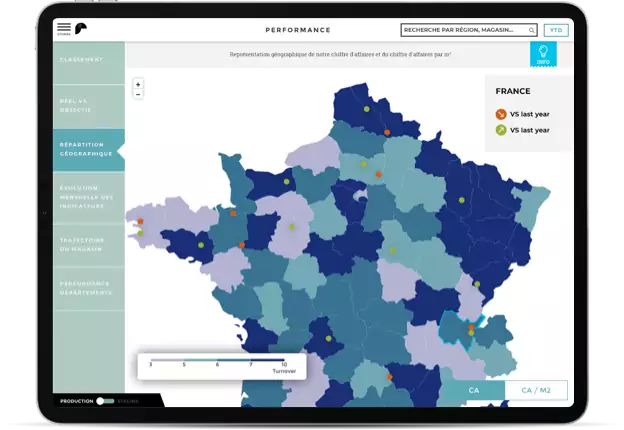
Task: Open the Info lightbulb icon
Action: 543,54
